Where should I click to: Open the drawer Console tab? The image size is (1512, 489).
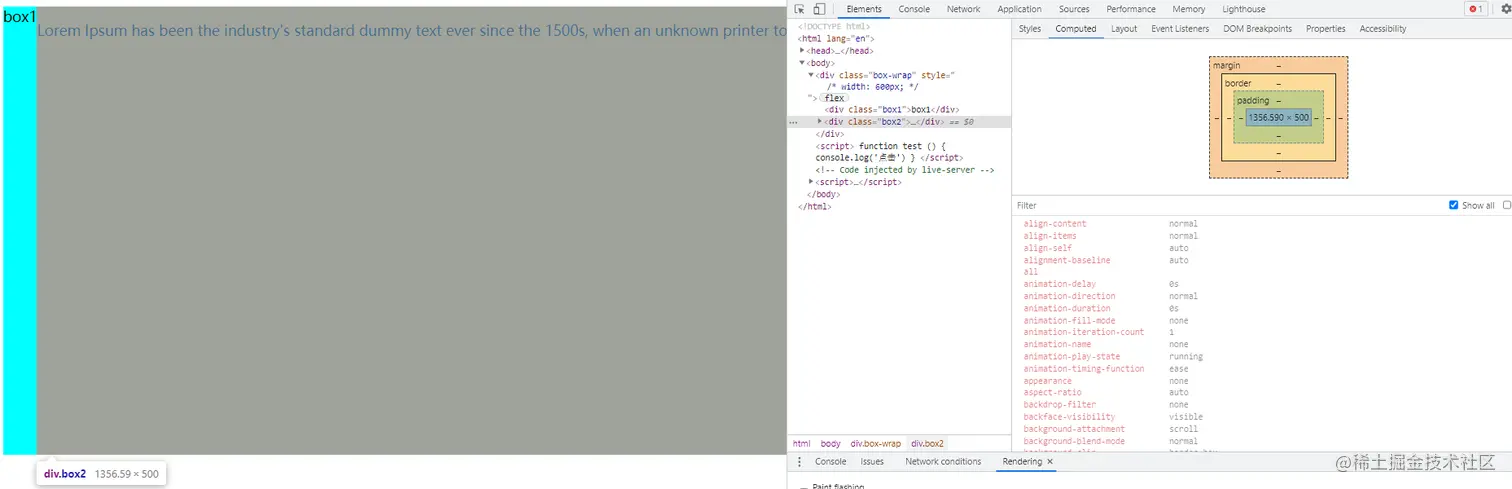point(830,462)
